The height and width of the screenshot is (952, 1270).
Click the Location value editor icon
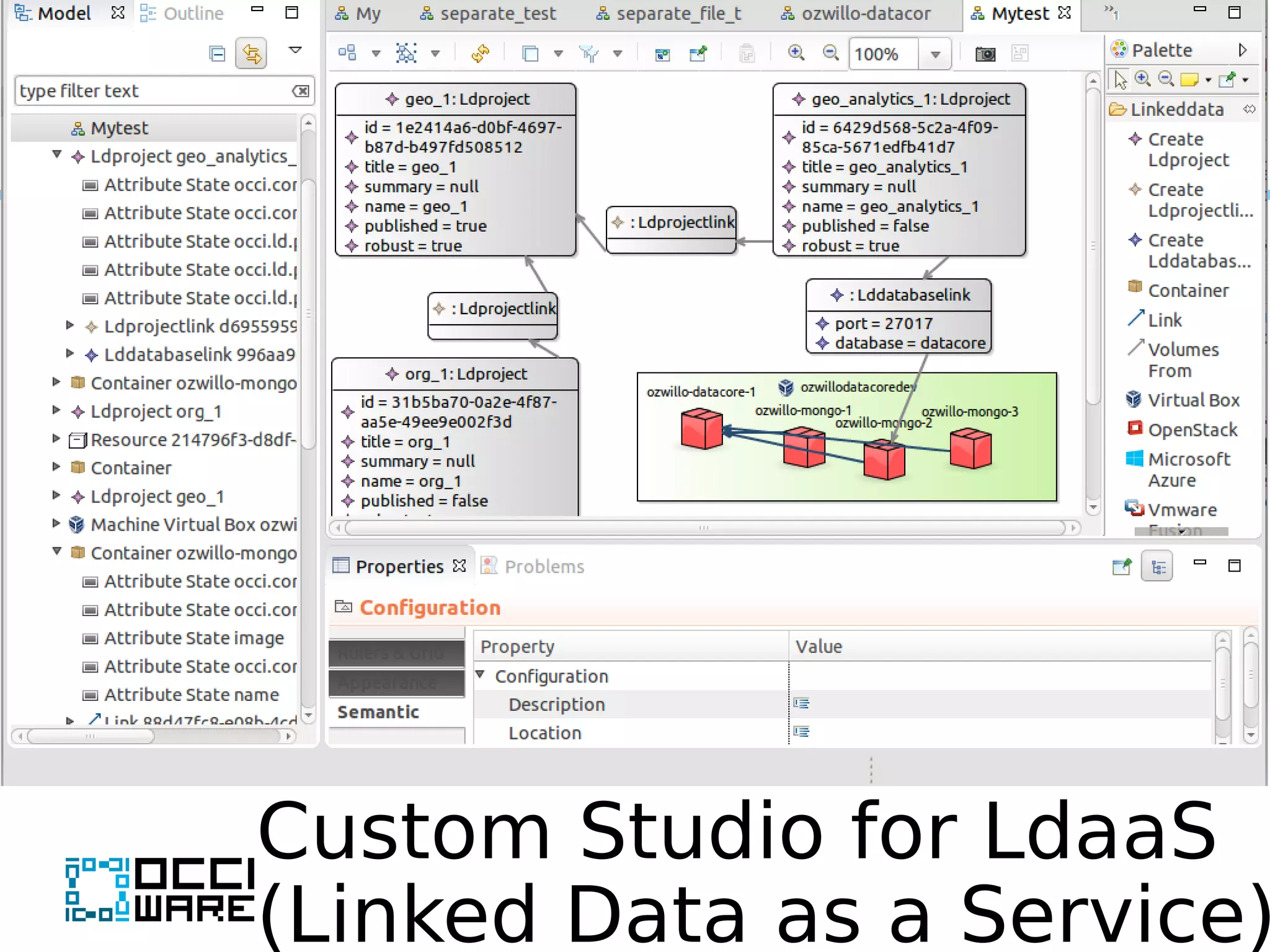tap(801, 732)
